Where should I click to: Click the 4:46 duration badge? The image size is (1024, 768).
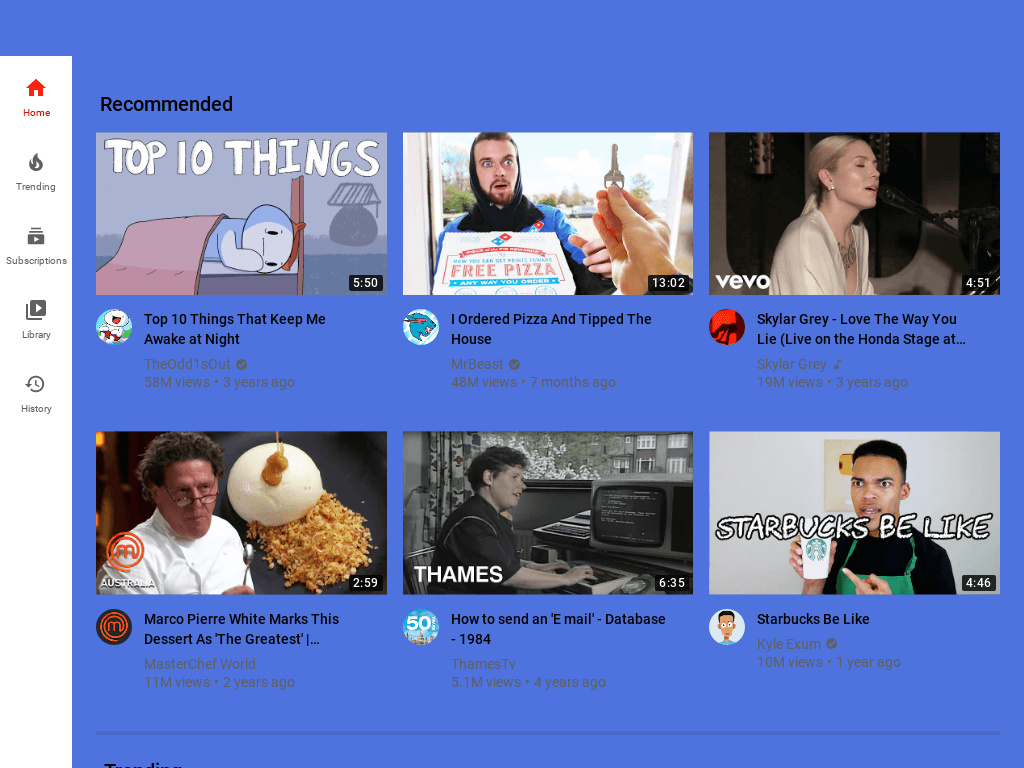tap(978, 583)
